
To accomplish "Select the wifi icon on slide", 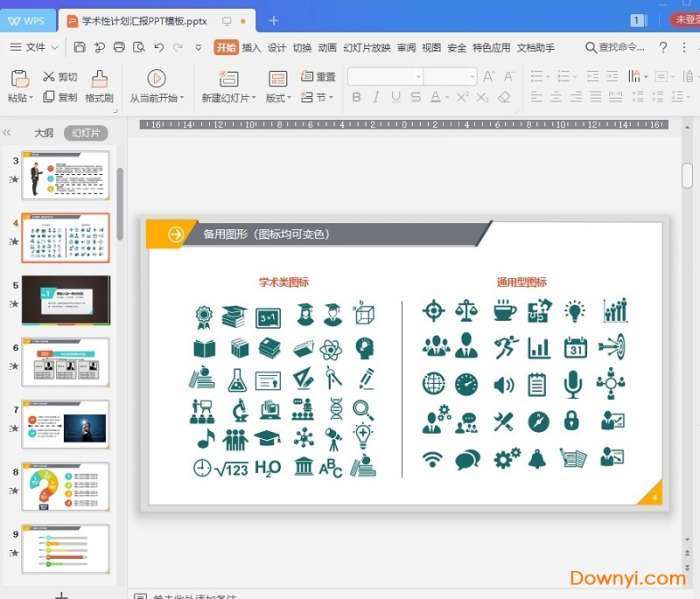I will click(x=432, y=459).
